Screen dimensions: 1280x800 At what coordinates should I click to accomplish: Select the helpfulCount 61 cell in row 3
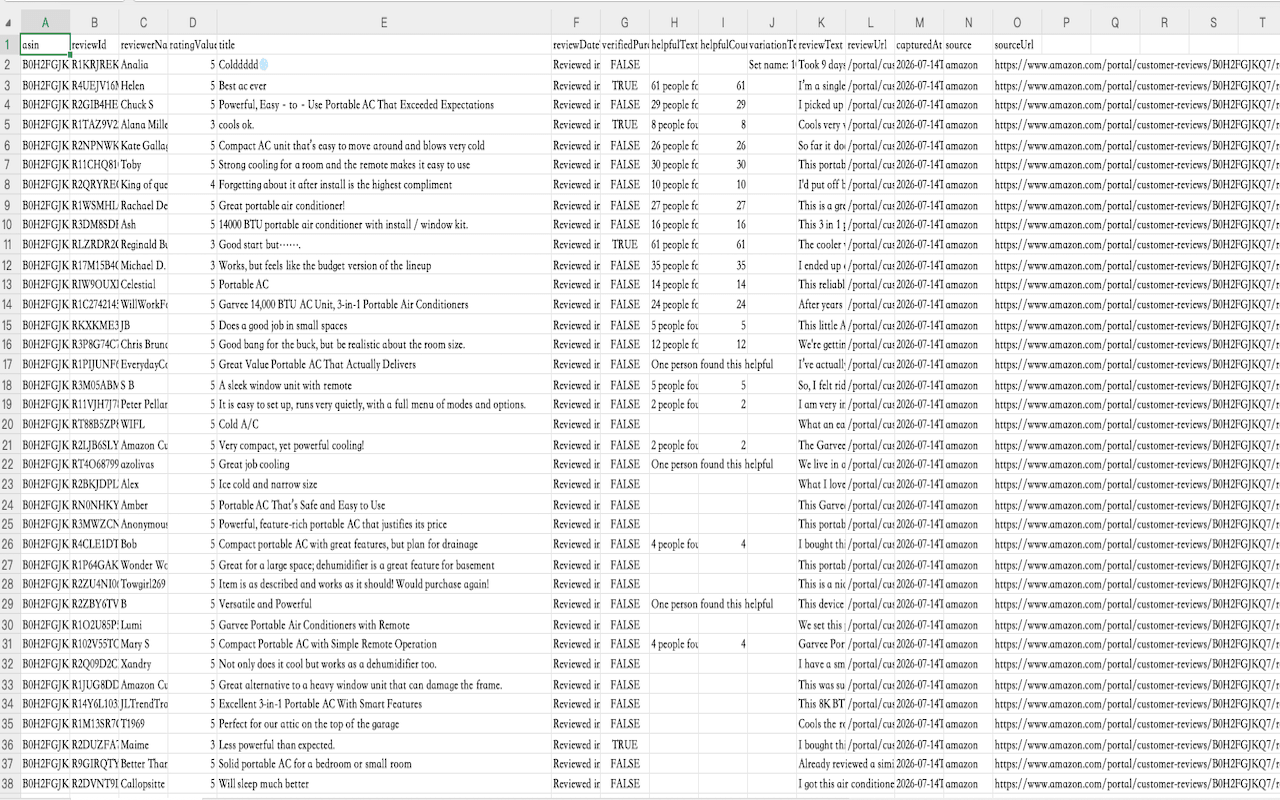(x=722, y=85)
